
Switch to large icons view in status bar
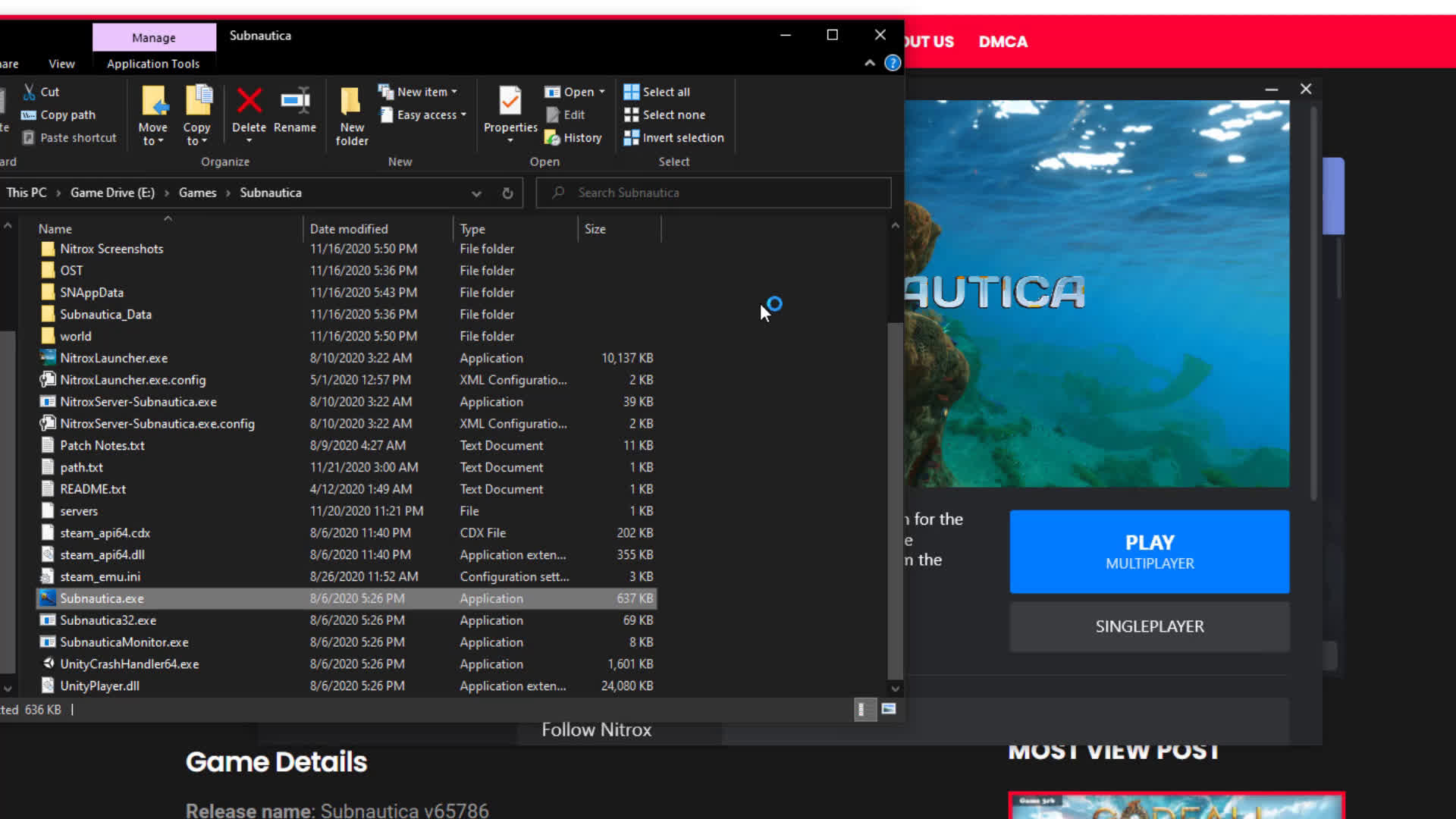coord(889,709)
